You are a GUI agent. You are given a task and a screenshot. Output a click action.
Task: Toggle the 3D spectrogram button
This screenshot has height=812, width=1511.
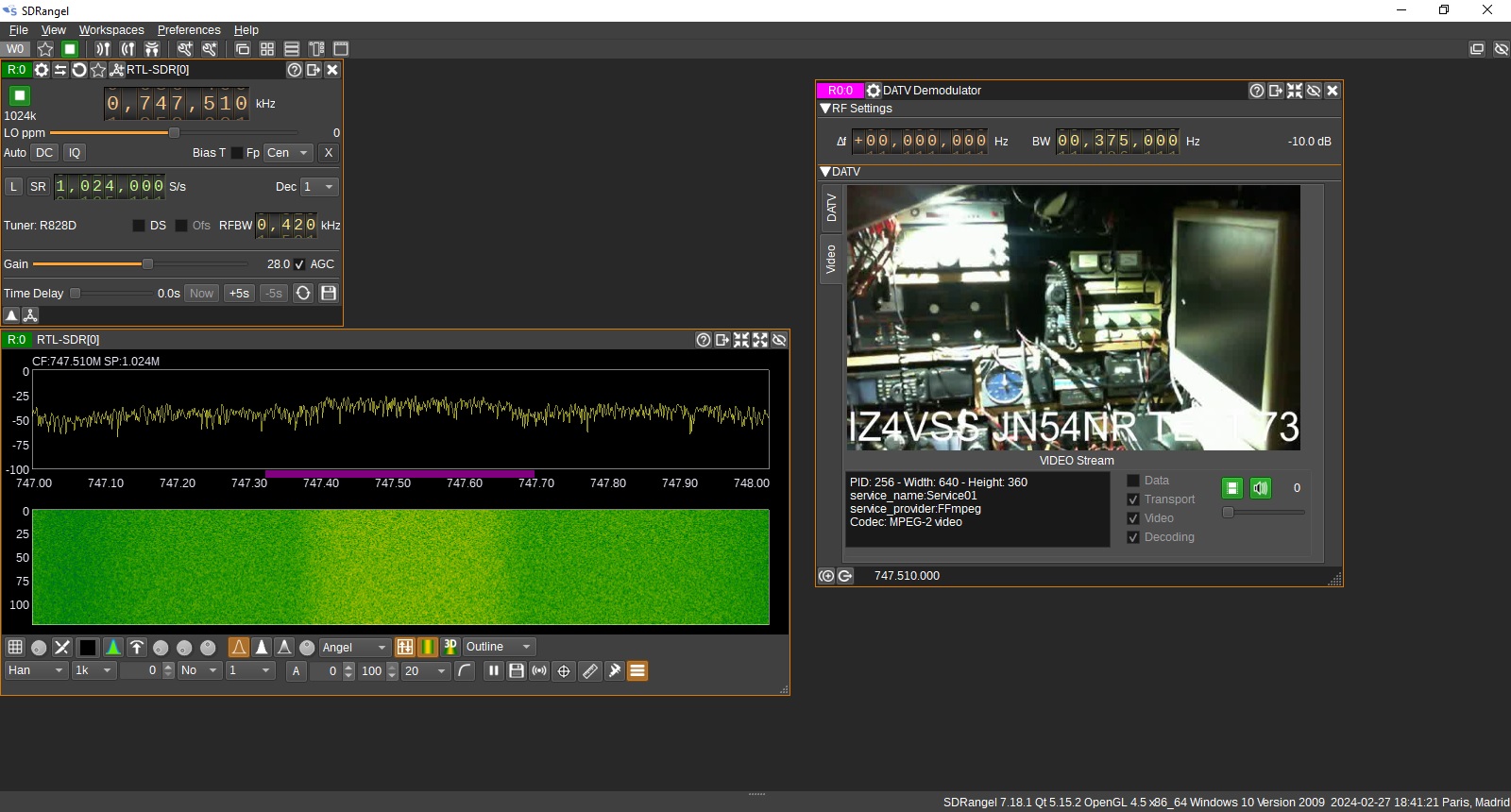pyautogui.click(x=450, y=647)
